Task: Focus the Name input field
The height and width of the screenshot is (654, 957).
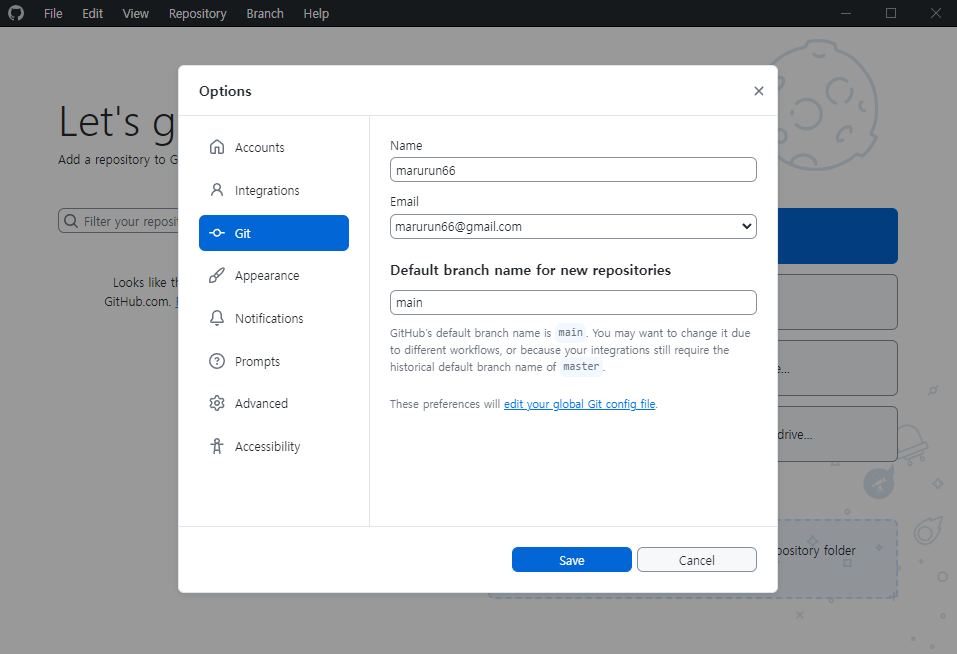Action: pos(573,170)
